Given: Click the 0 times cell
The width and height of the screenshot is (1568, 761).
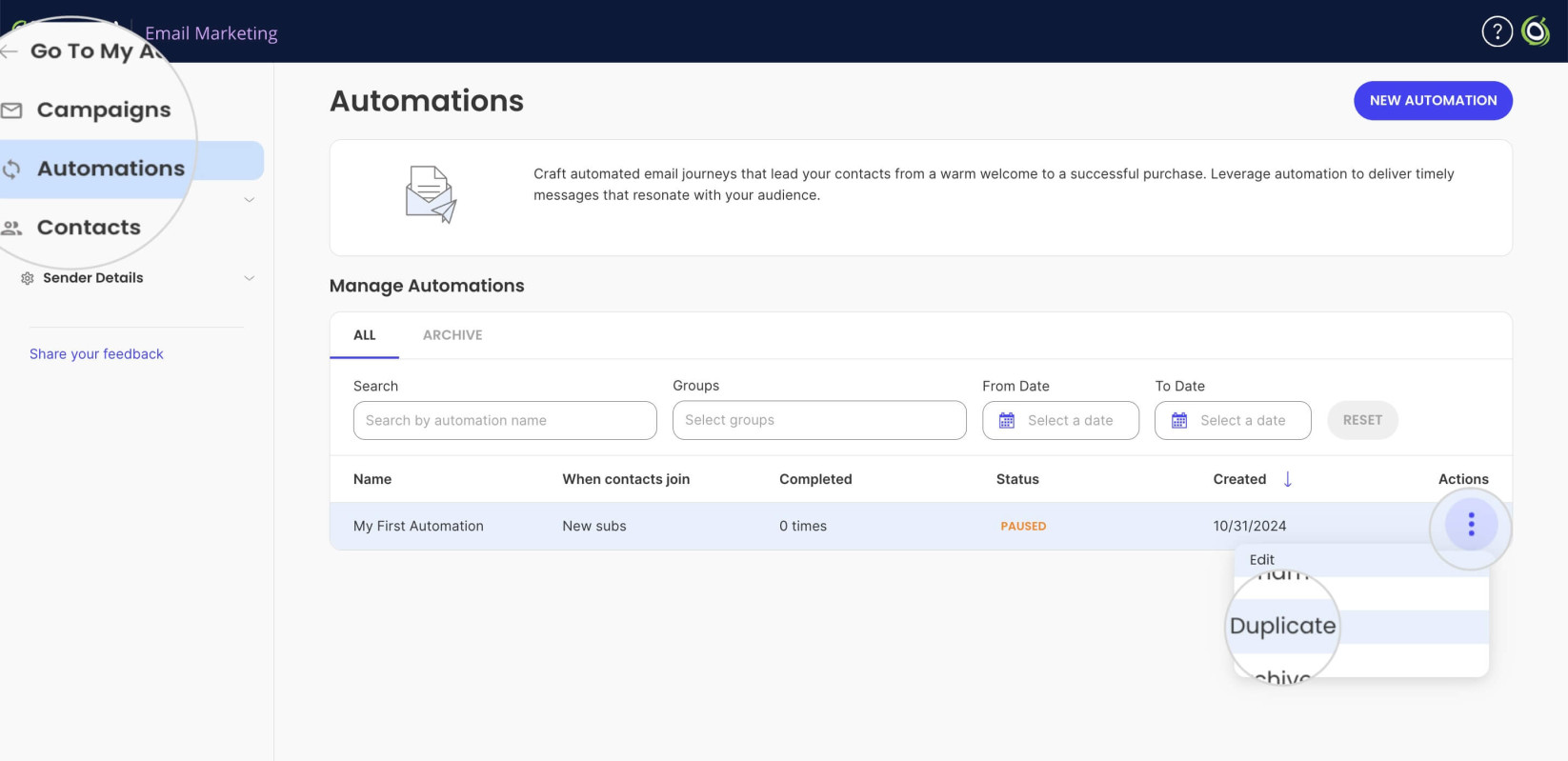Looking at the screenshot, I should click(x=803, y=526).
